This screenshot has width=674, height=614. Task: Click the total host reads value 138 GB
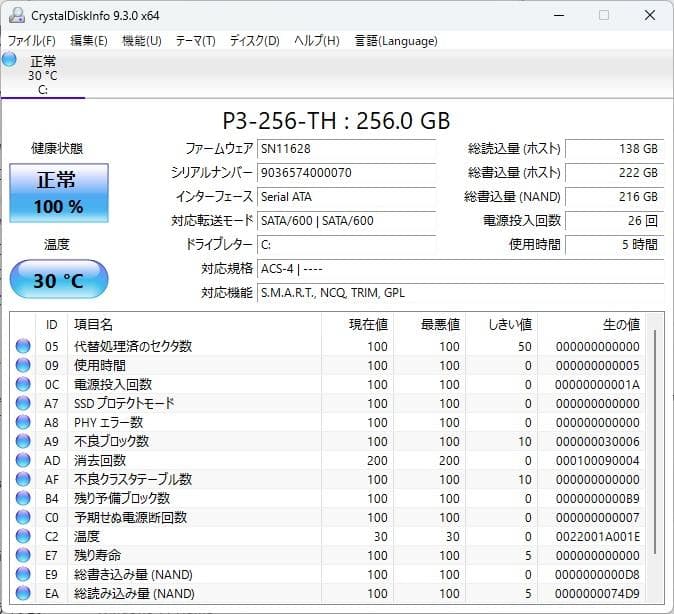[615, 149]
